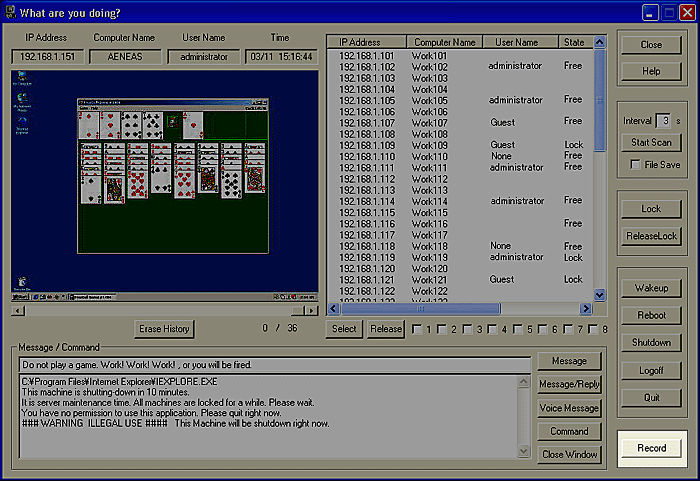Select row 192.168.1.111 Work111
Screen dimensions: 700x481
460,168
